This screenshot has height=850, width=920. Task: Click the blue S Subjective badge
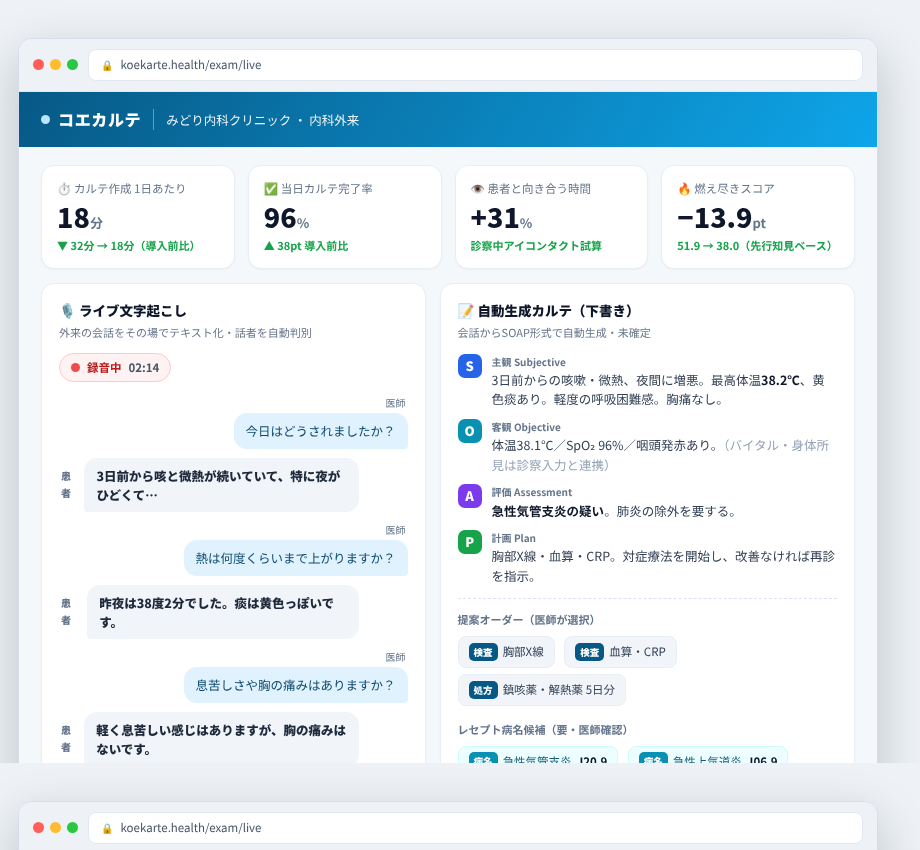pos(469,366)
